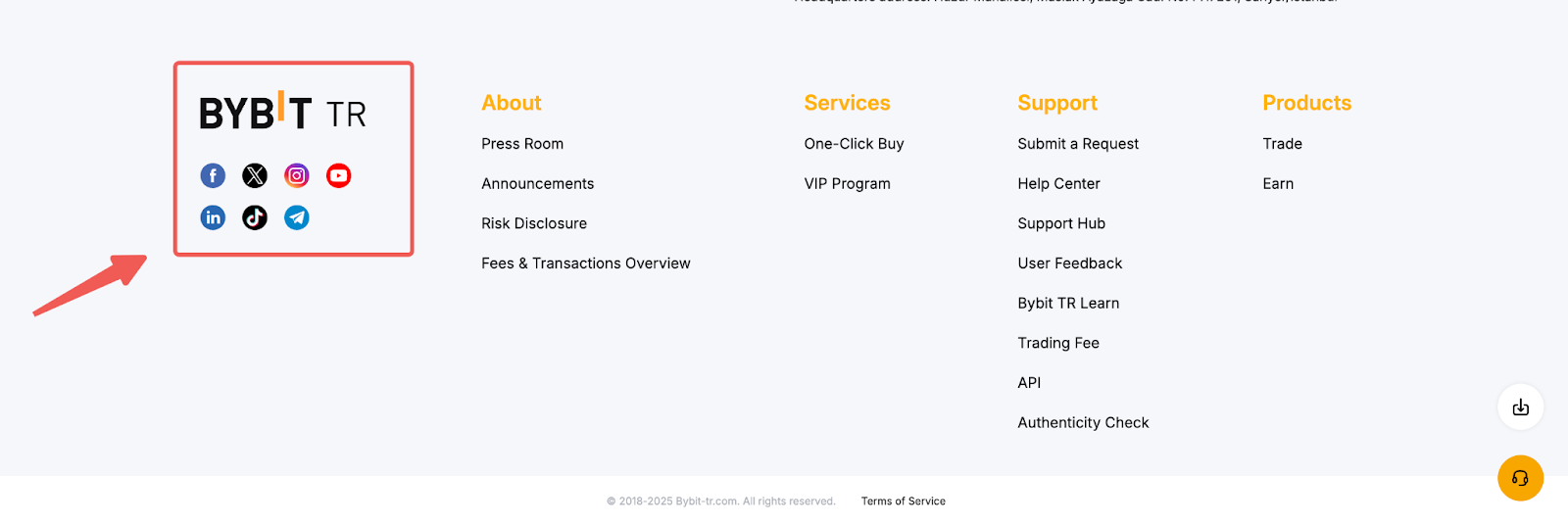Click the LinkedIn social icon
1568x525 pixels.
tap(213, 217)
